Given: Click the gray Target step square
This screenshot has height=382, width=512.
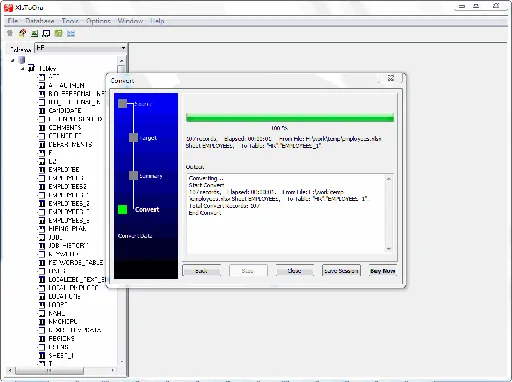Looking at the screenshot, I should [x=133, y=137].
